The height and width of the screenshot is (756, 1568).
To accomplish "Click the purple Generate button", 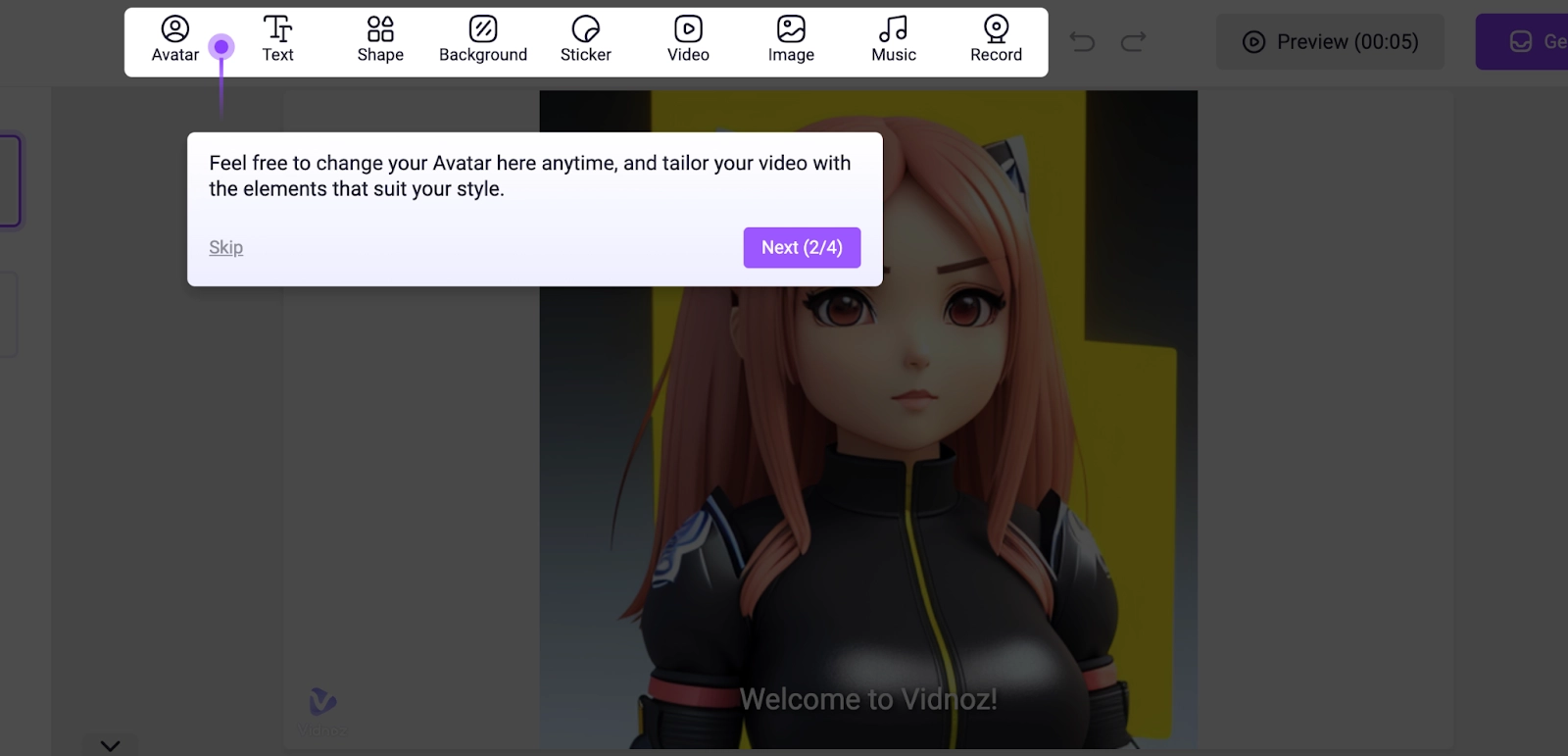I will coord(1526,41).
